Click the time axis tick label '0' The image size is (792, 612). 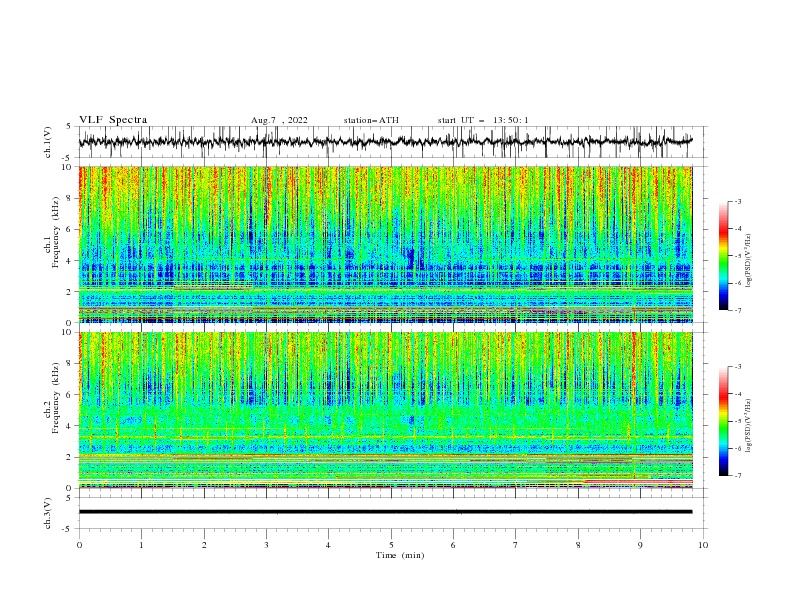point(79,545)
